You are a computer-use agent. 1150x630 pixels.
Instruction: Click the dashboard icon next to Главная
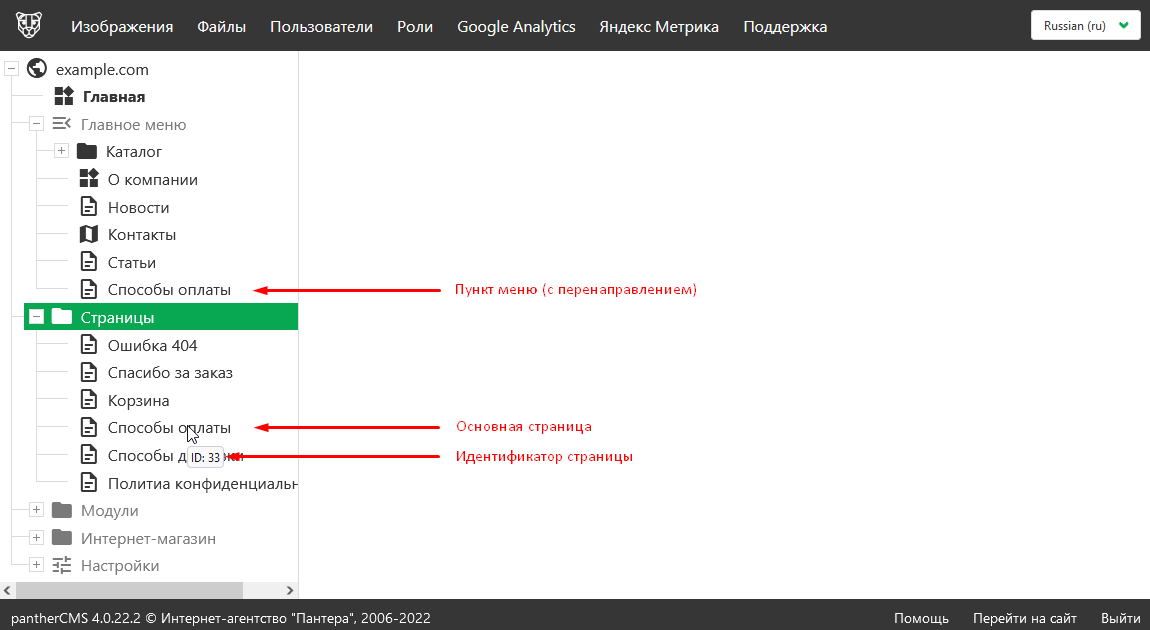point(64,97)
